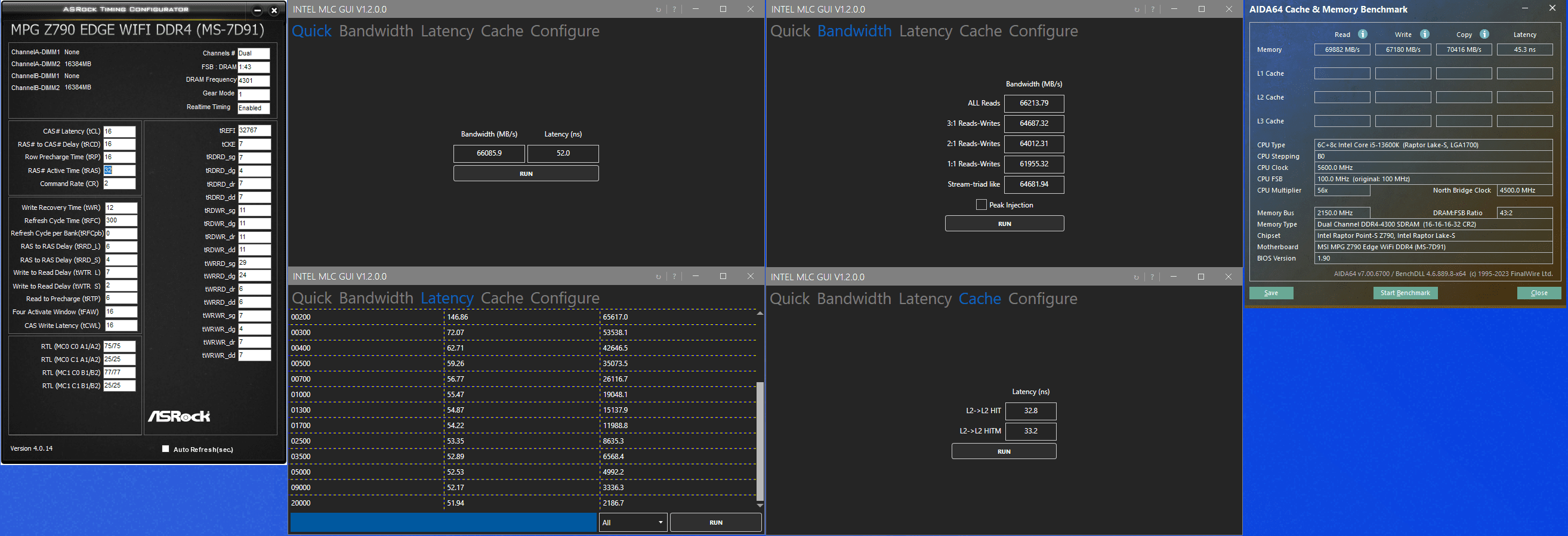Select Bandwidth tab in Cache MLC window
The image size is (1568, 536).
[x=854, y=299]
